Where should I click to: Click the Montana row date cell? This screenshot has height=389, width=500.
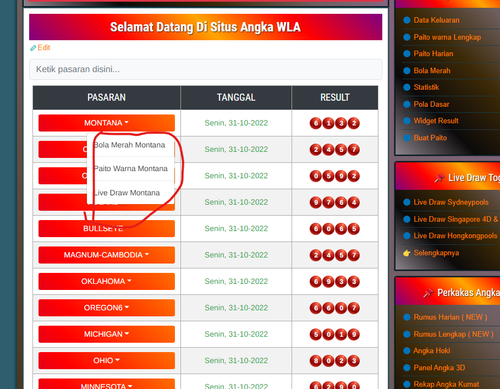click(236, 123)
